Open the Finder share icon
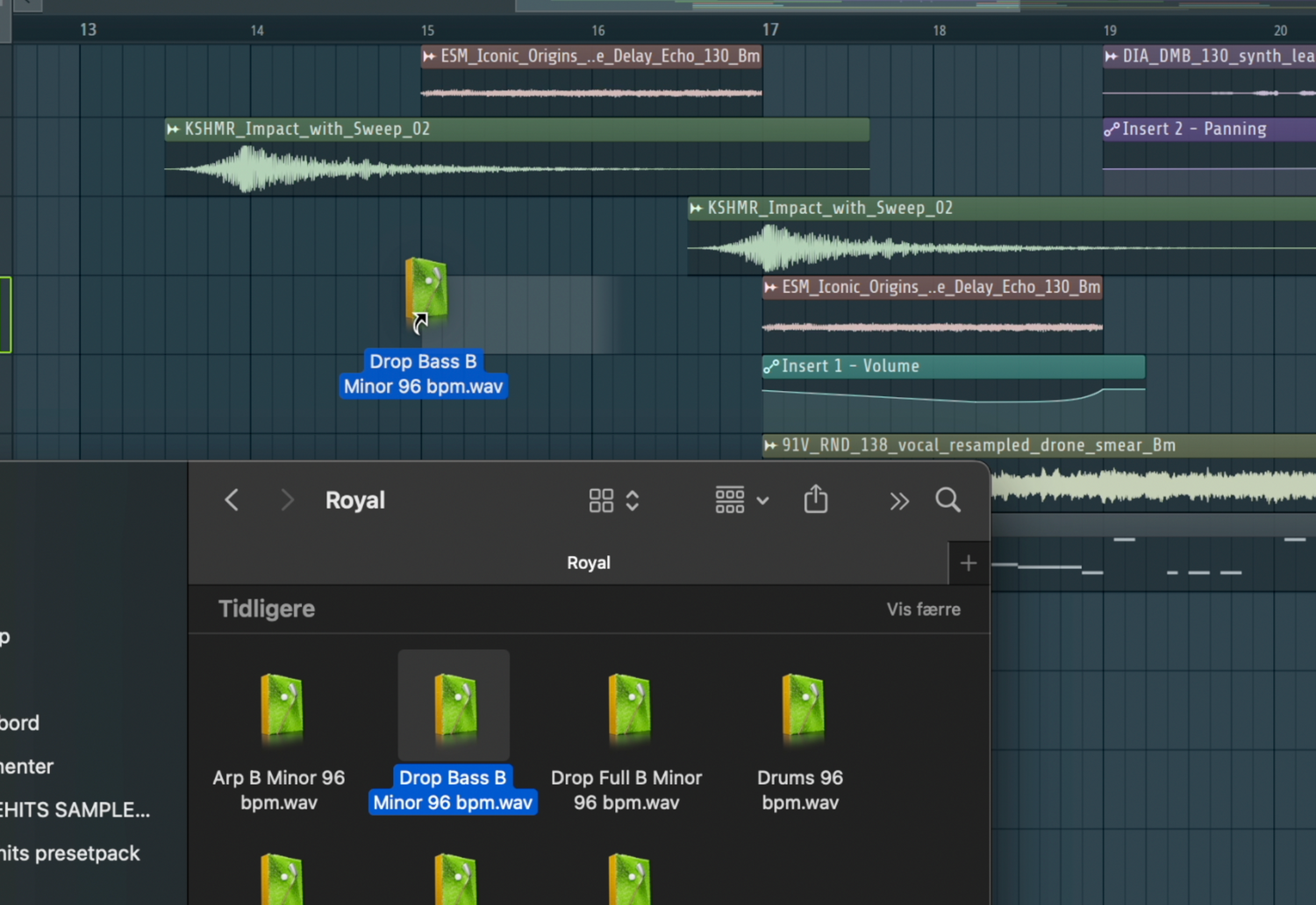 coord(816,500)
